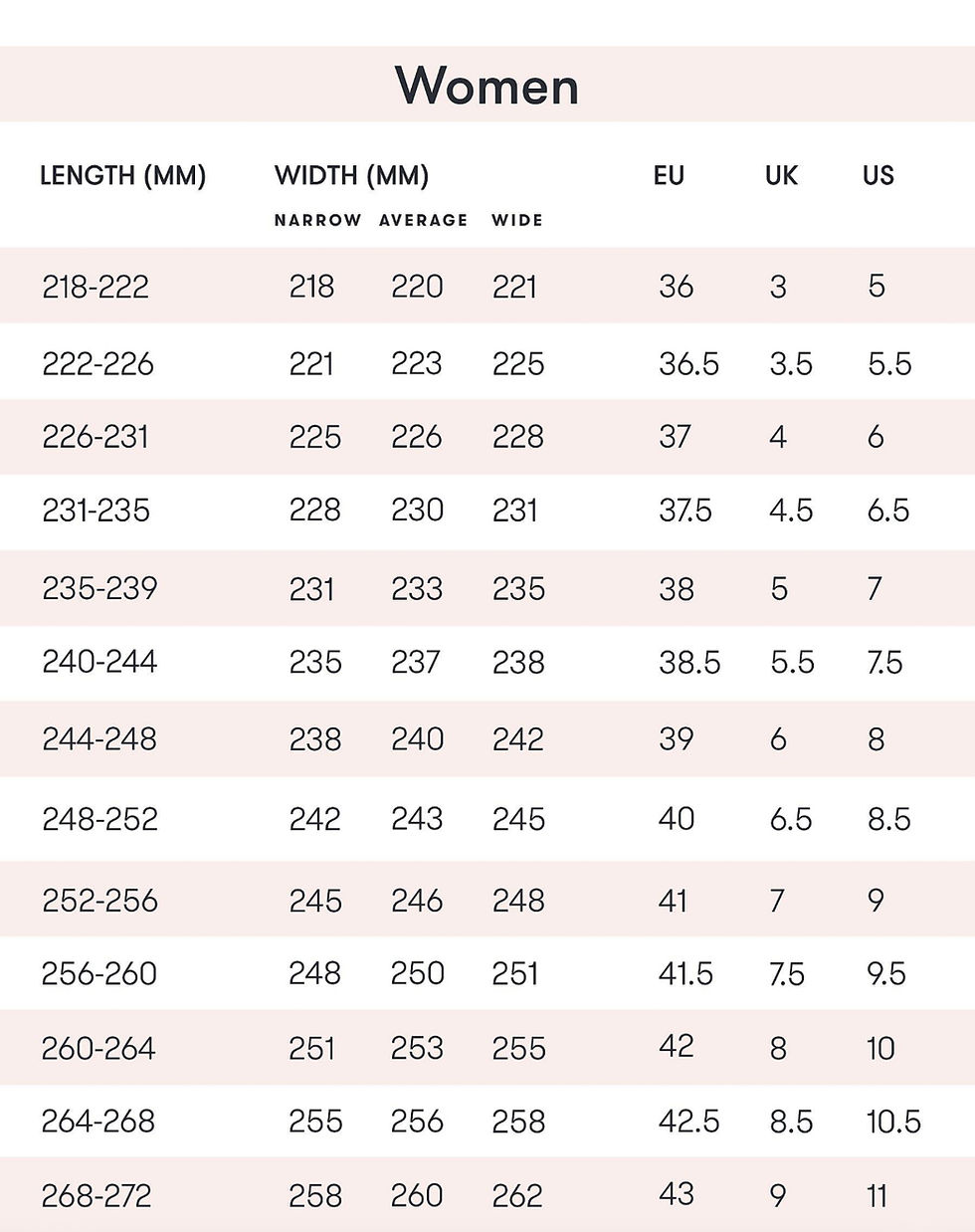Viewport: 975px width, 1232px height.
Task: Select the 268-272 length range cell
Action: click(x=97, y=1195)
